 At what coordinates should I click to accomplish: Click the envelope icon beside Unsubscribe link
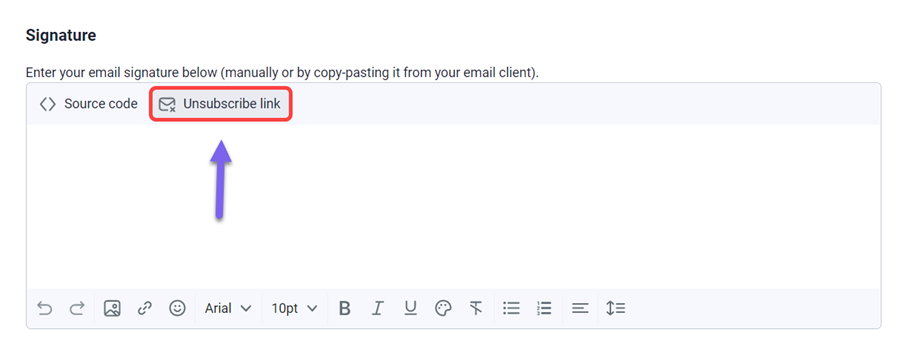(167, 104)
